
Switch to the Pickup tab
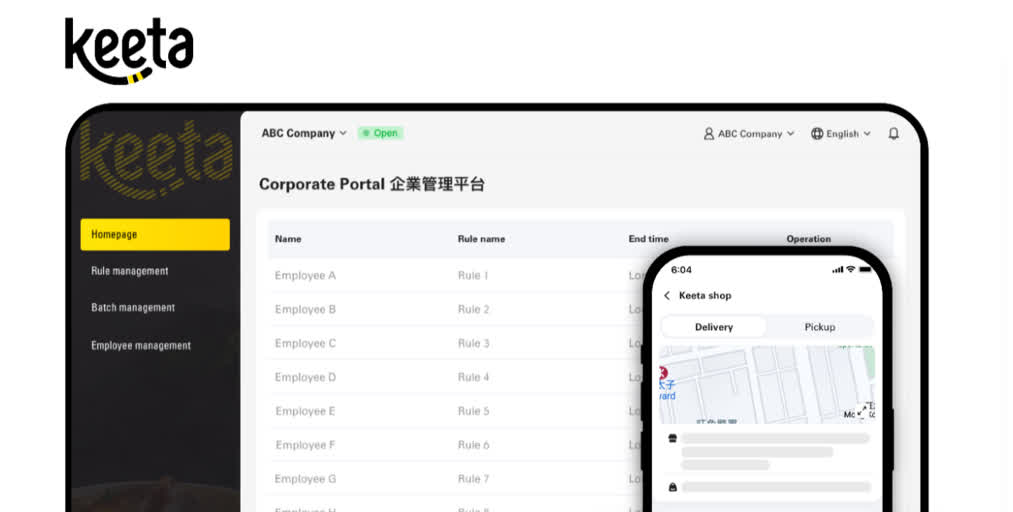(820, 327)
